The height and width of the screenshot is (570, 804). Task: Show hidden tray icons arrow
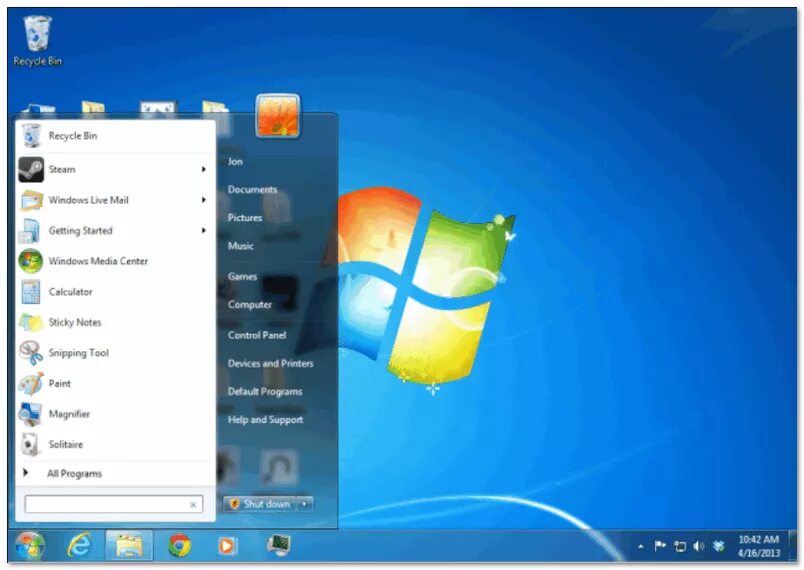point(641,547)
